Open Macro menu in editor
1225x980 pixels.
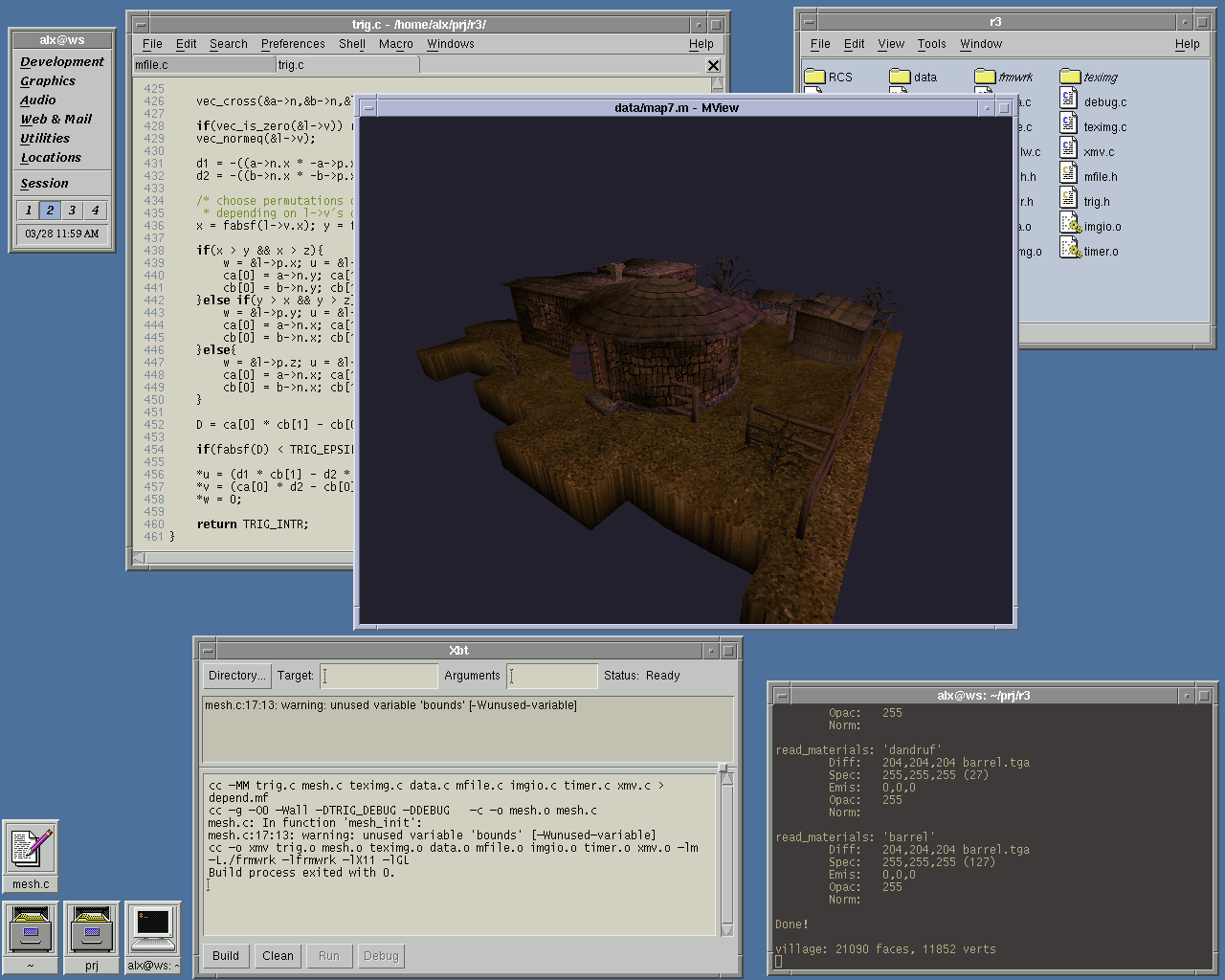[396, 44]
